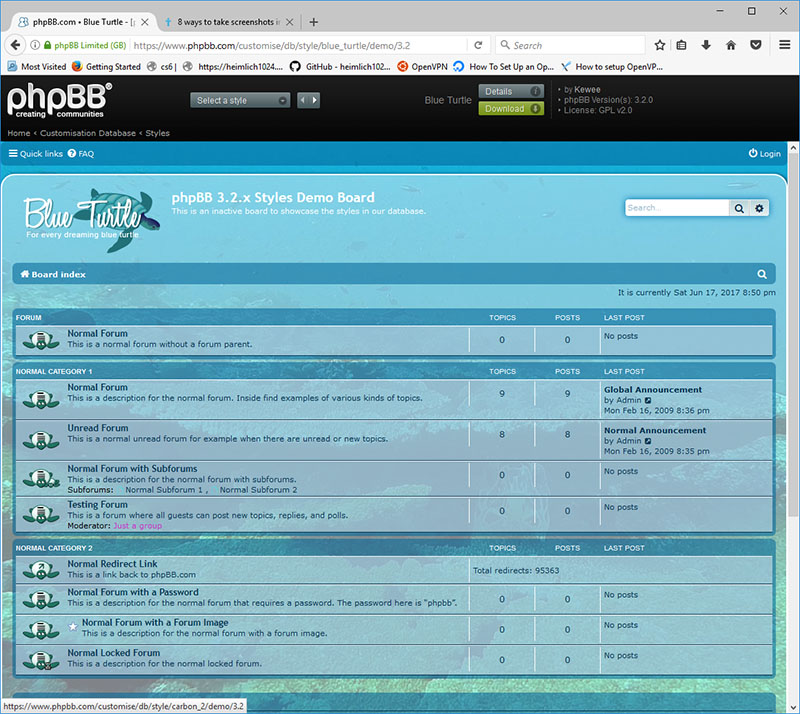
Task: Open the OpenVPN bookmark
Action: 422,66
